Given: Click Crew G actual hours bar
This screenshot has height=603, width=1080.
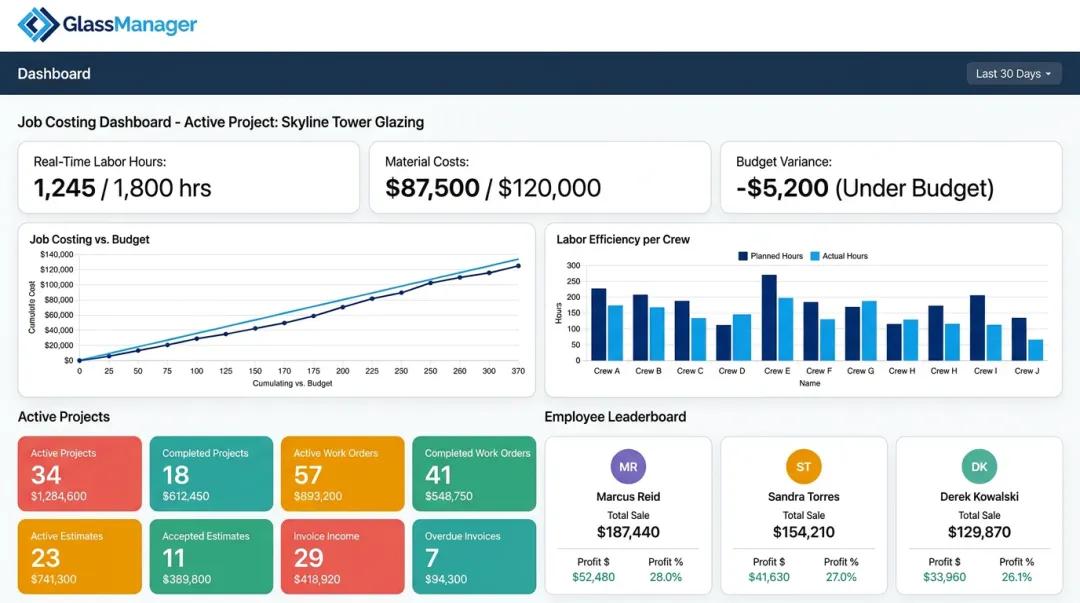Looking at the screenshot, I should (869, 331).
